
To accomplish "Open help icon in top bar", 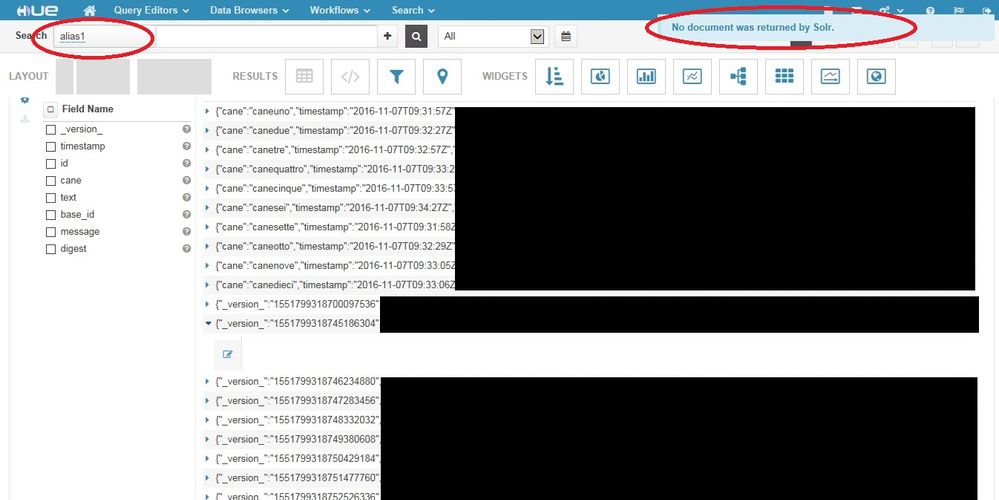I will coord(930,11).
